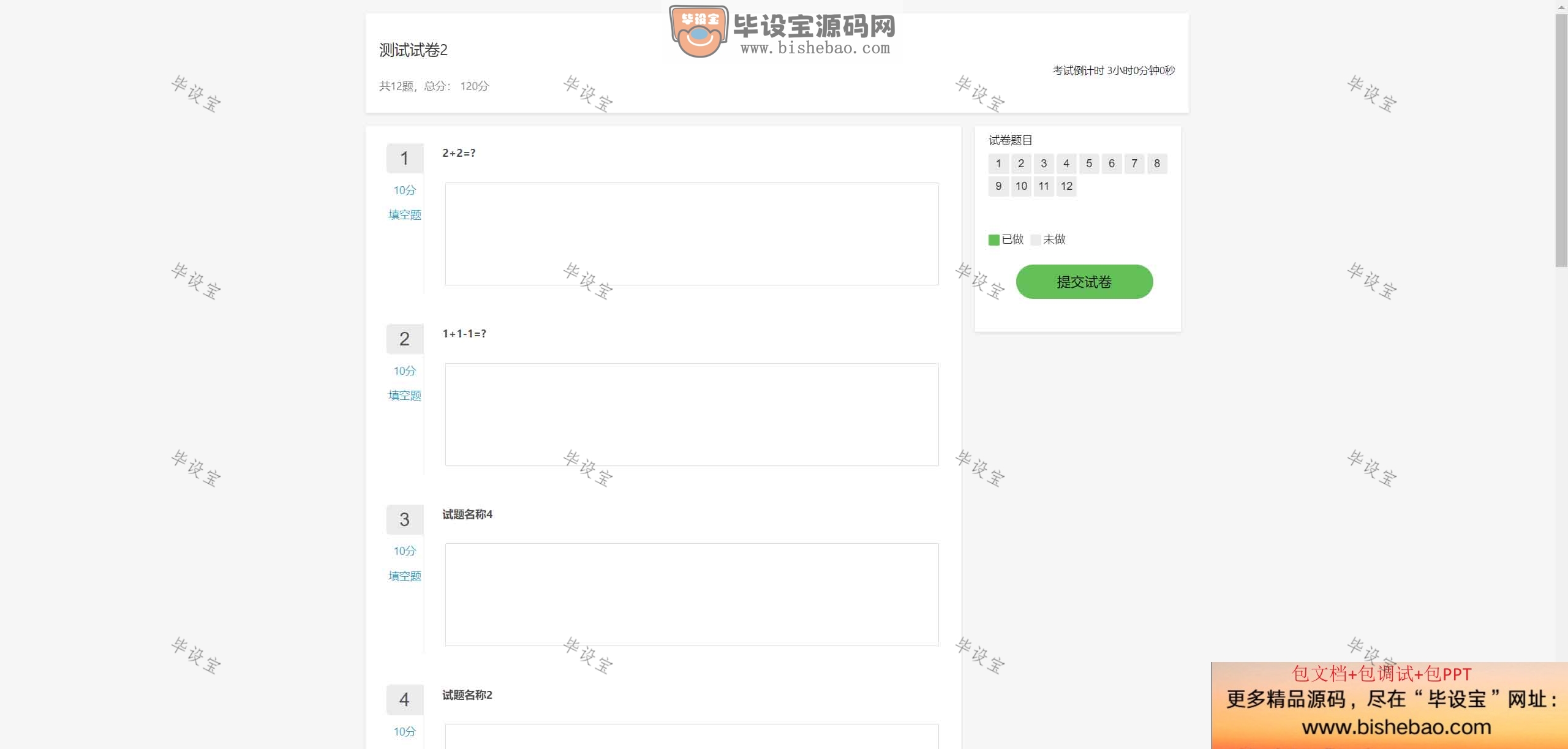
Task: Jump to question 6 in 试卷题目 panel
Action: coord(1112,164)
